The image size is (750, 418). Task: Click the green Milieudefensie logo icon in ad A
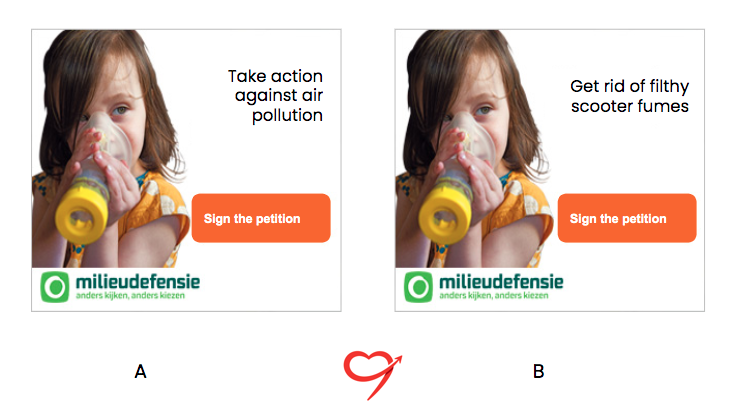click(55, 288)
